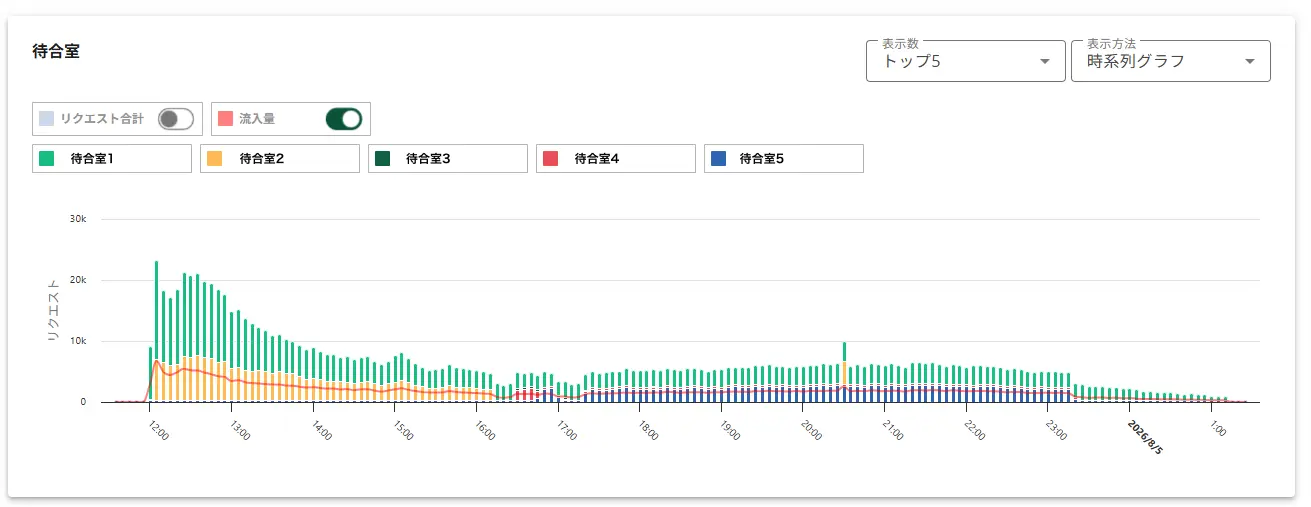Click the 12:00 time axis label
Screen dimensions: 1311x507
coord(158,431)
